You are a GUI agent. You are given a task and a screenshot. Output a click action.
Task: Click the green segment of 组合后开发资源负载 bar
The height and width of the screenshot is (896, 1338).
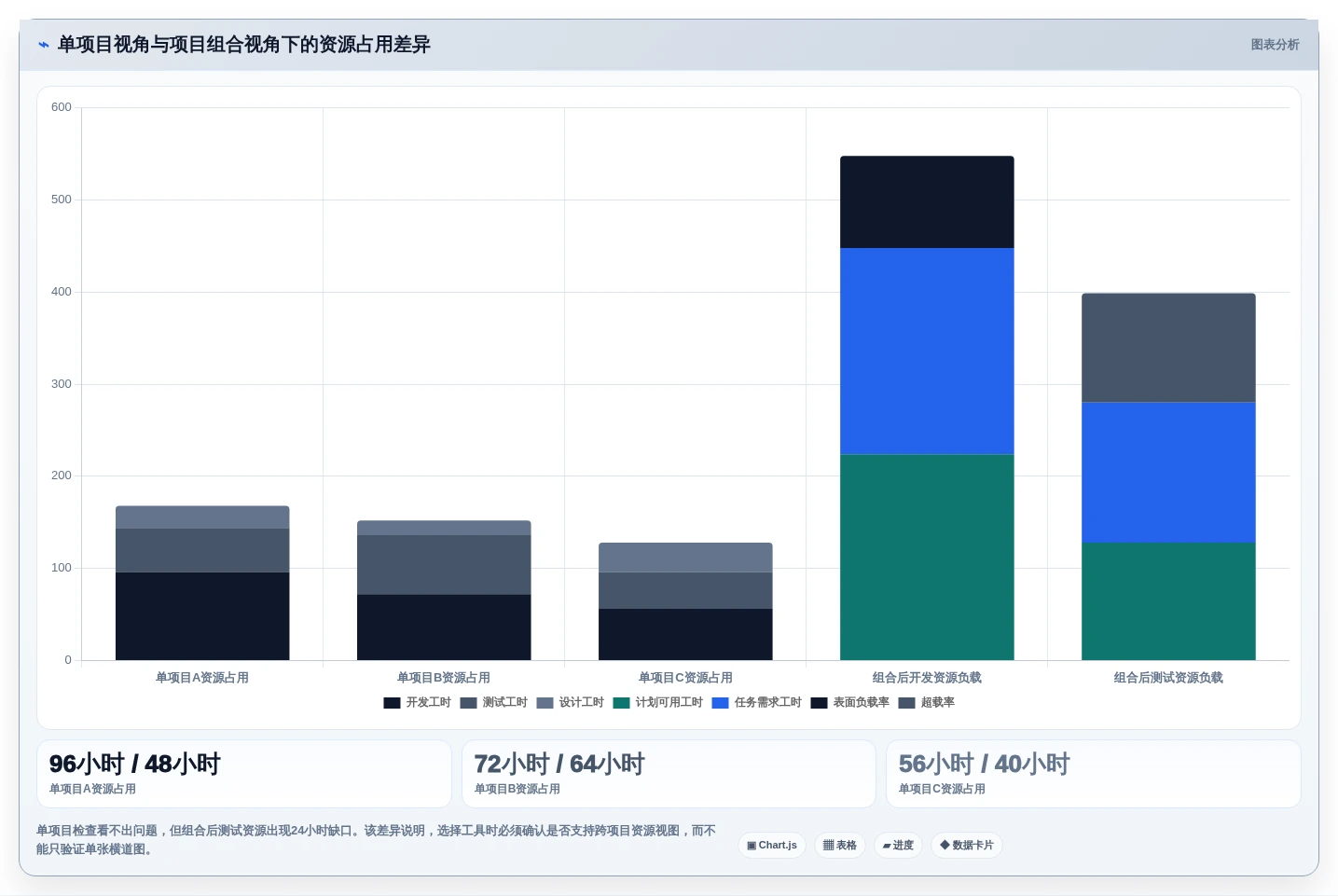click(x=927, y=558)
